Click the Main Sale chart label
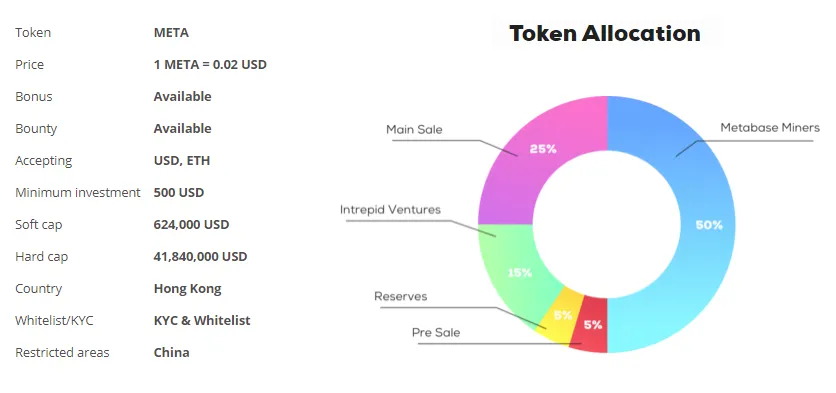 pos(414,130)
